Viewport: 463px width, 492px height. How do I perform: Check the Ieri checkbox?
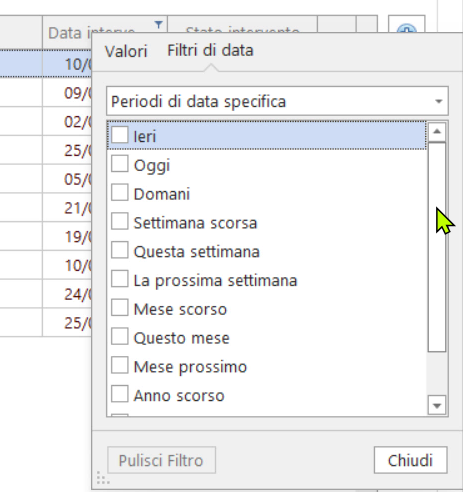119,135
